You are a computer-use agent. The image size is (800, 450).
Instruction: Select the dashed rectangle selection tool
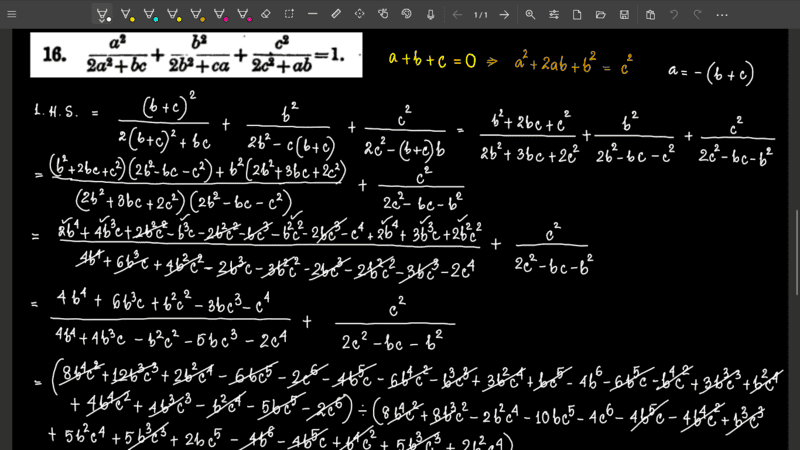289,14
